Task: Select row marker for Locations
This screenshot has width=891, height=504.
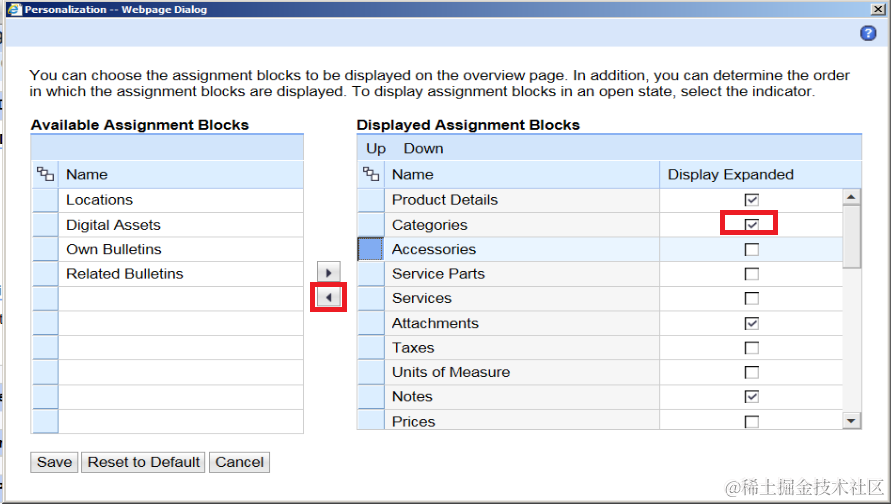Action: (x=45, y=200)
